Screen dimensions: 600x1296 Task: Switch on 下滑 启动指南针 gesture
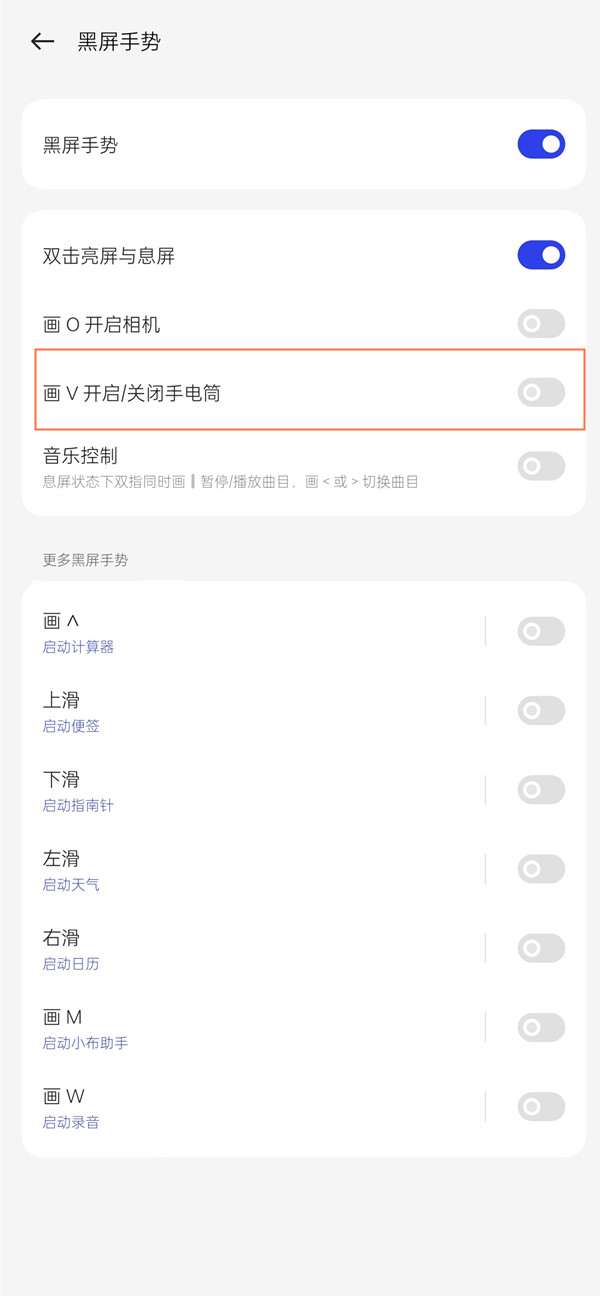(541, 790)
